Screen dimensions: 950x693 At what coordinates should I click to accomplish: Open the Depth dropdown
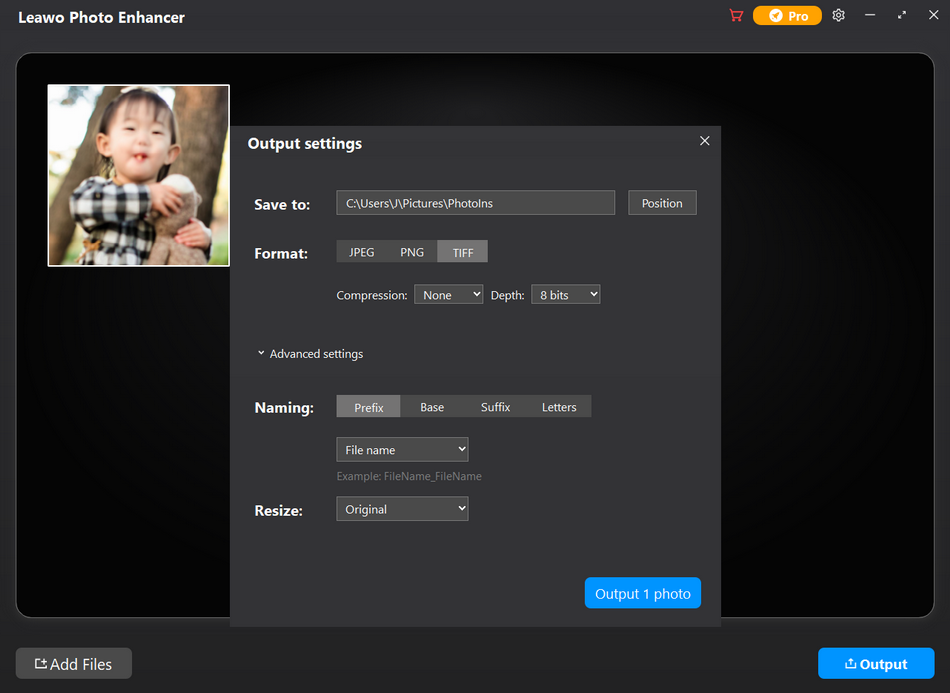tap(565, 295)
